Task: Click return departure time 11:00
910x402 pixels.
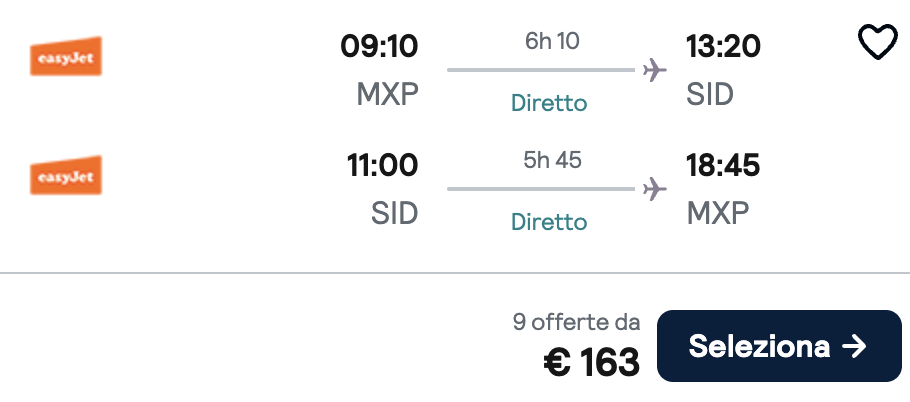Action: 382,164
